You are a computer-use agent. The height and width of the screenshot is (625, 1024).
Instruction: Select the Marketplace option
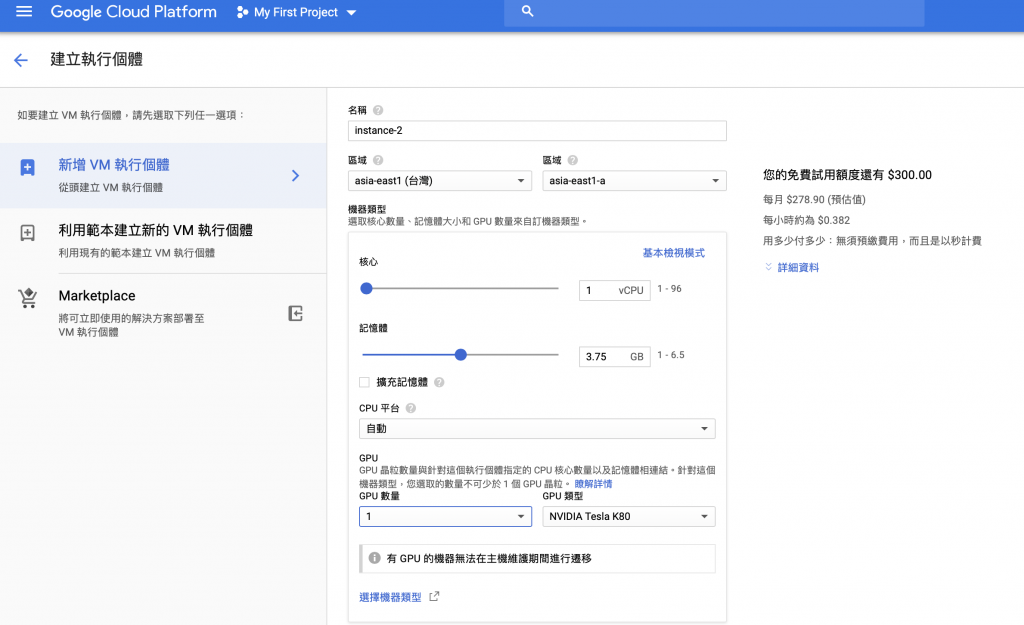click(x=163, y=312)
